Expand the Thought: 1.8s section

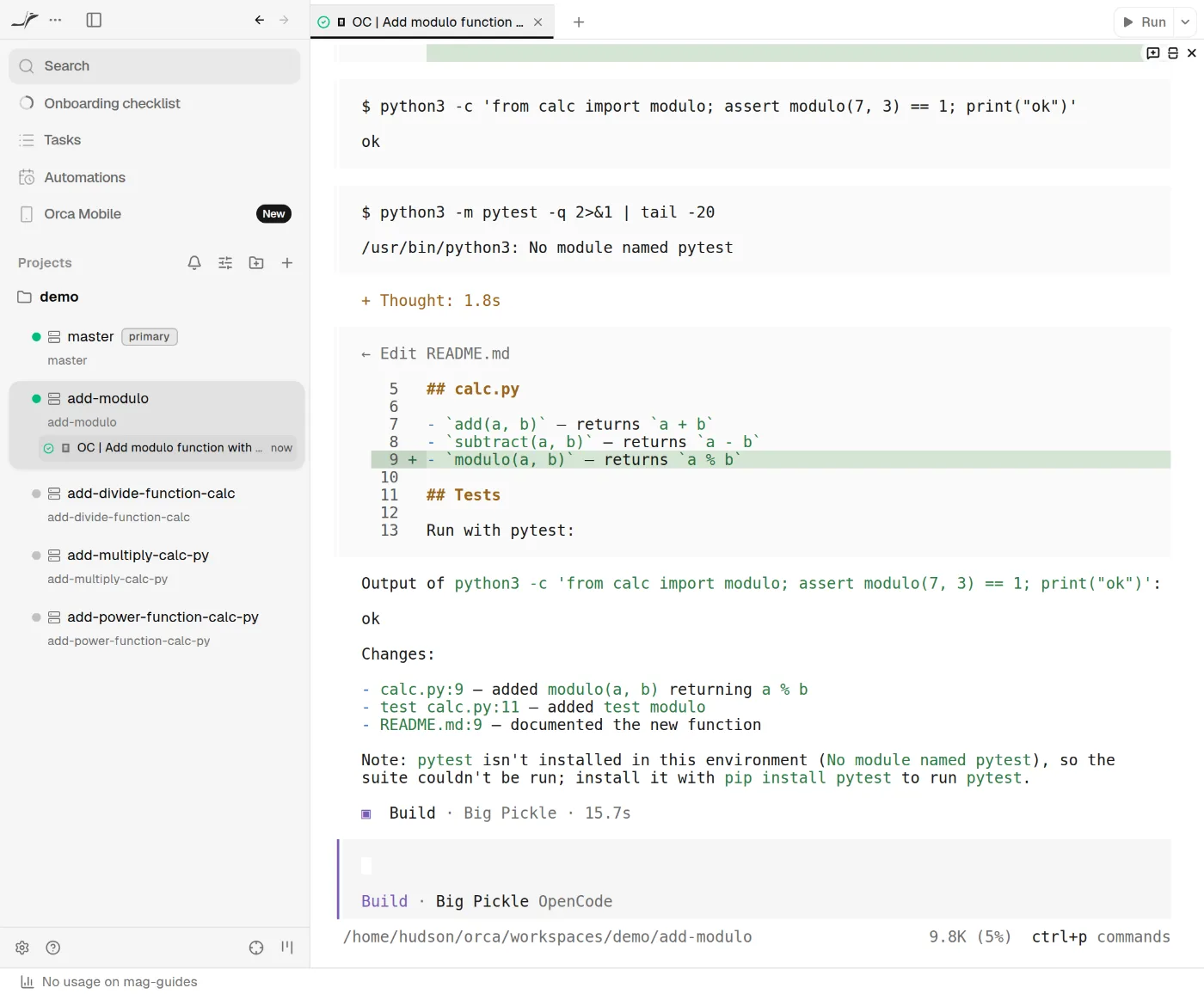[431, 301]
